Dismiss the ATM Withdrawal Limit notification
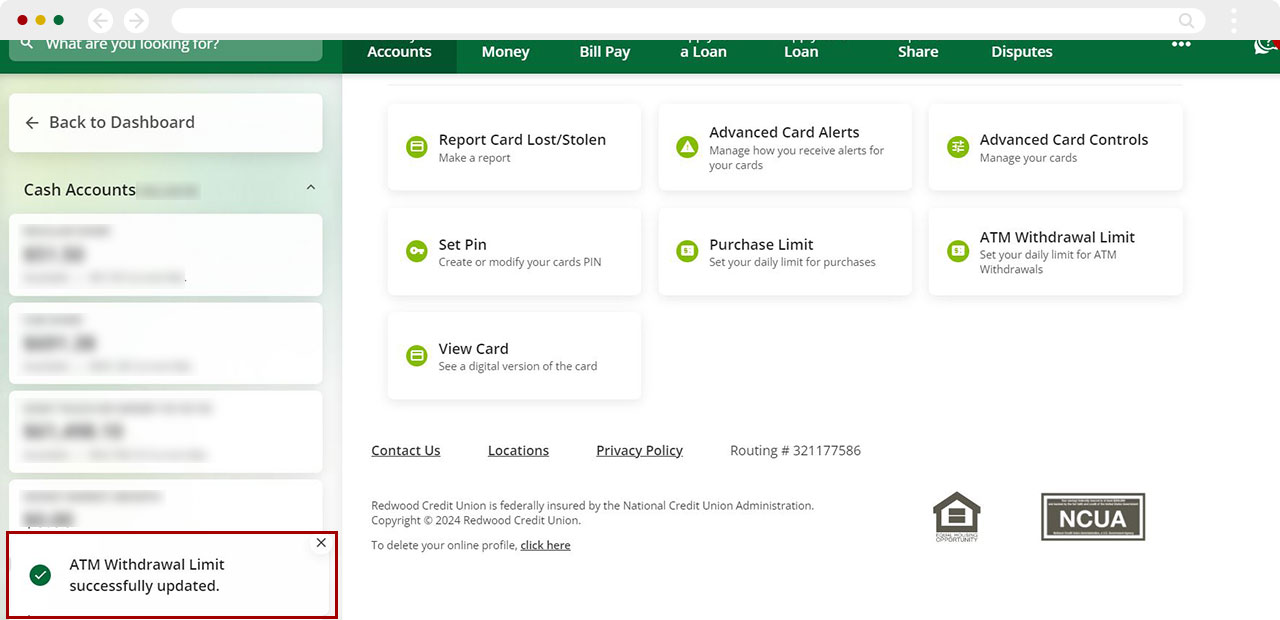1280x620 pixels. pyautogui.click(x=321, y=543)
